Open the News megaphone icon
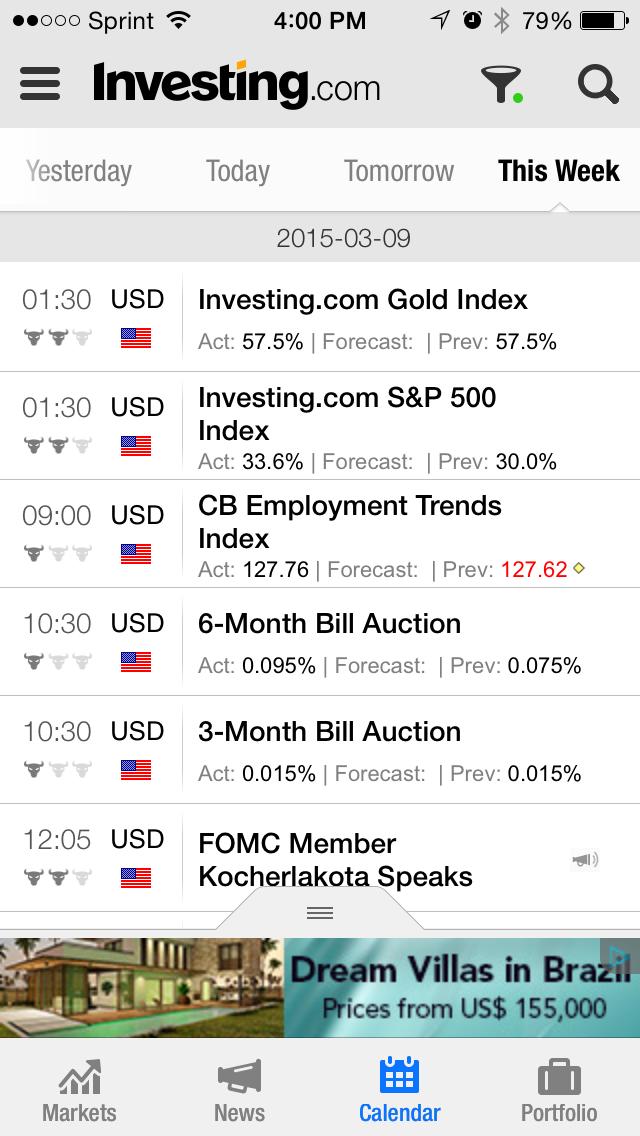Screen dimensions: 640x1136 pyautogui.click(x=239, y=1077)
